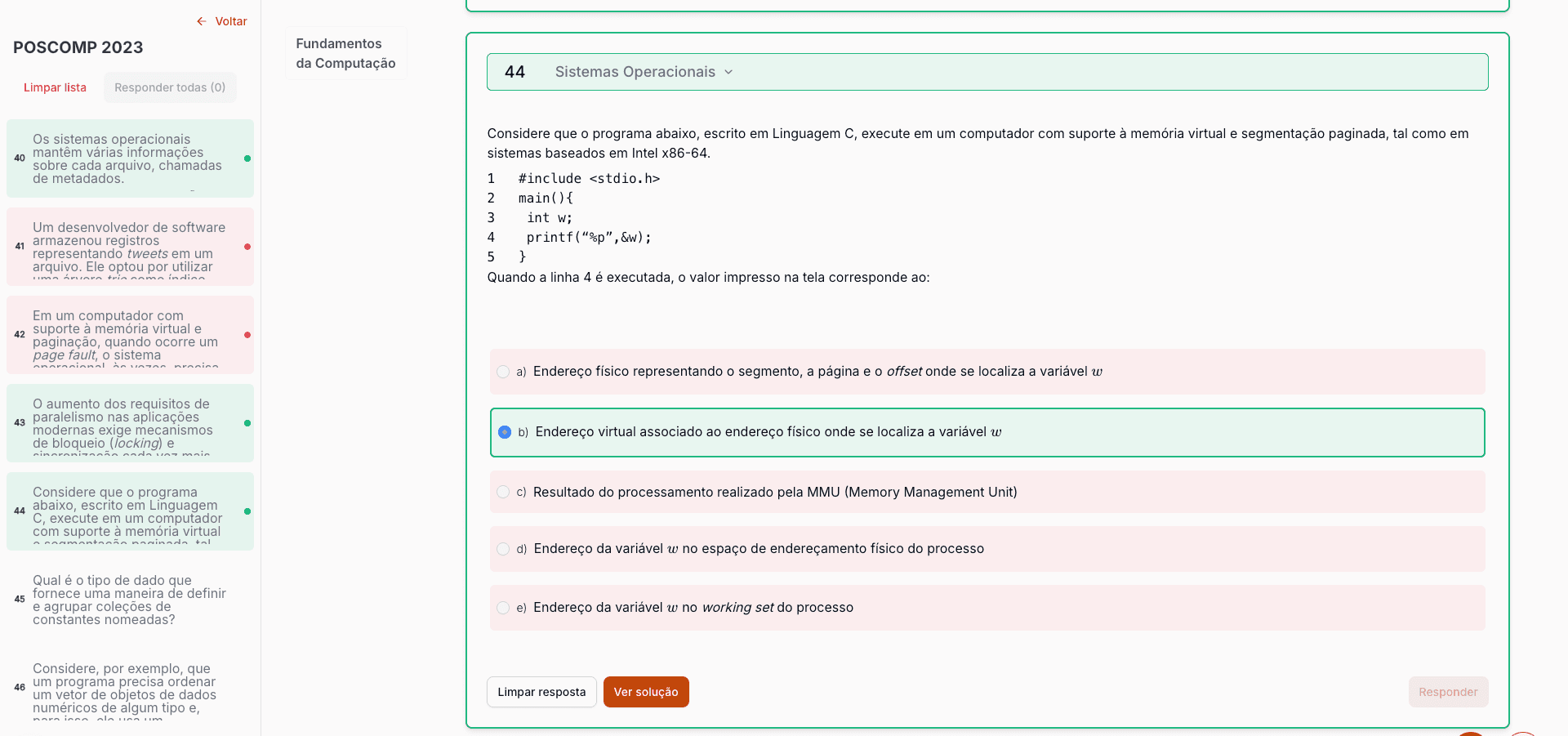Select option e about the working set
1568x736 pixels.
coord(503,608)
